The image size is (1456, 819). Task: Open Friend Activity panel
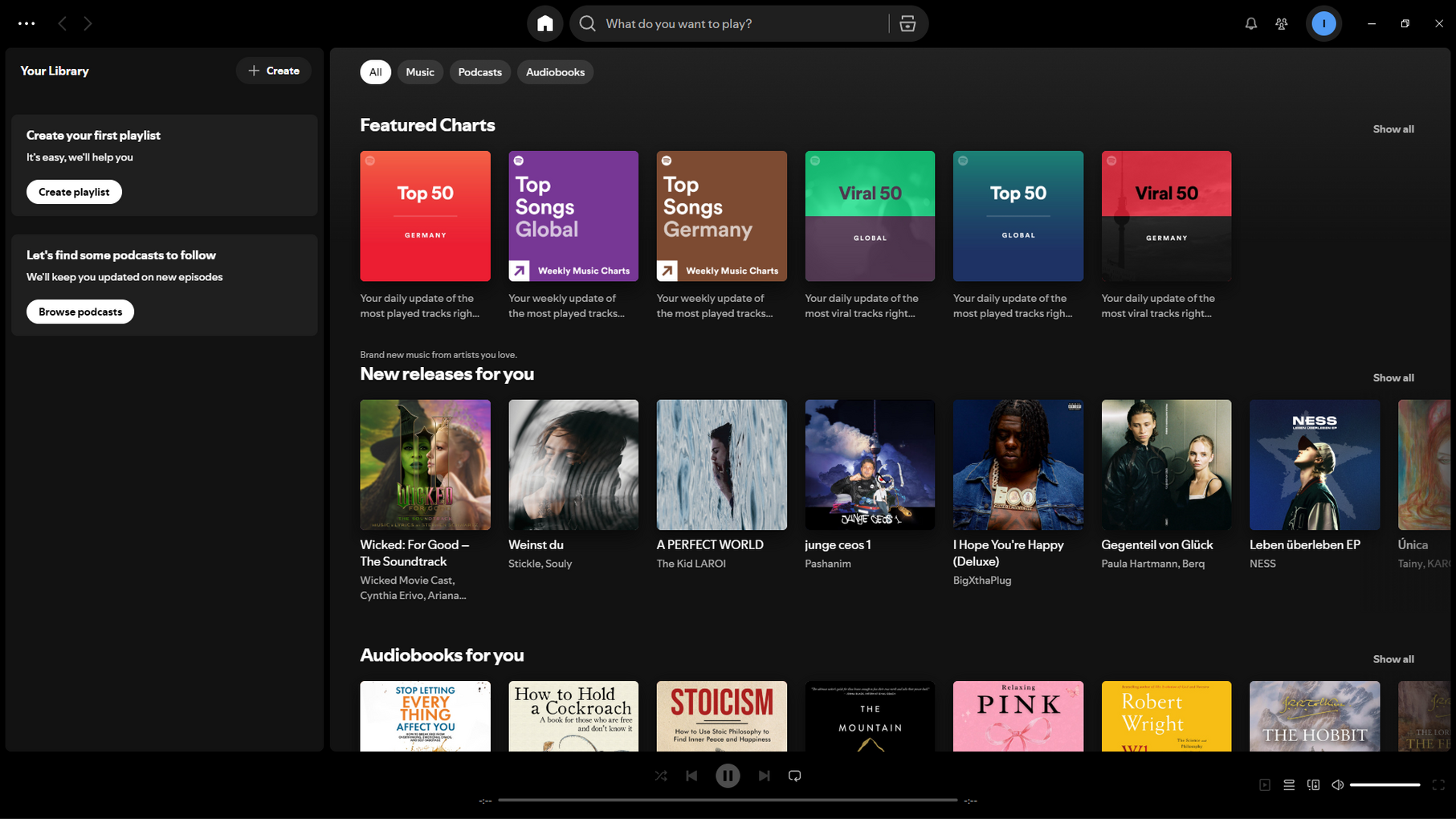(1281, 23)
